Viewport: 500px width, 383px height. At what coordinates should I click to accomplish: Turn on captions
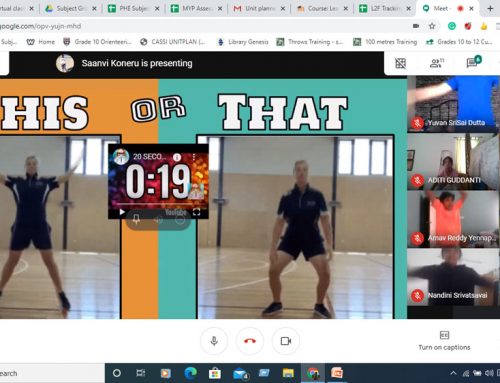click(x=444, y=340)
